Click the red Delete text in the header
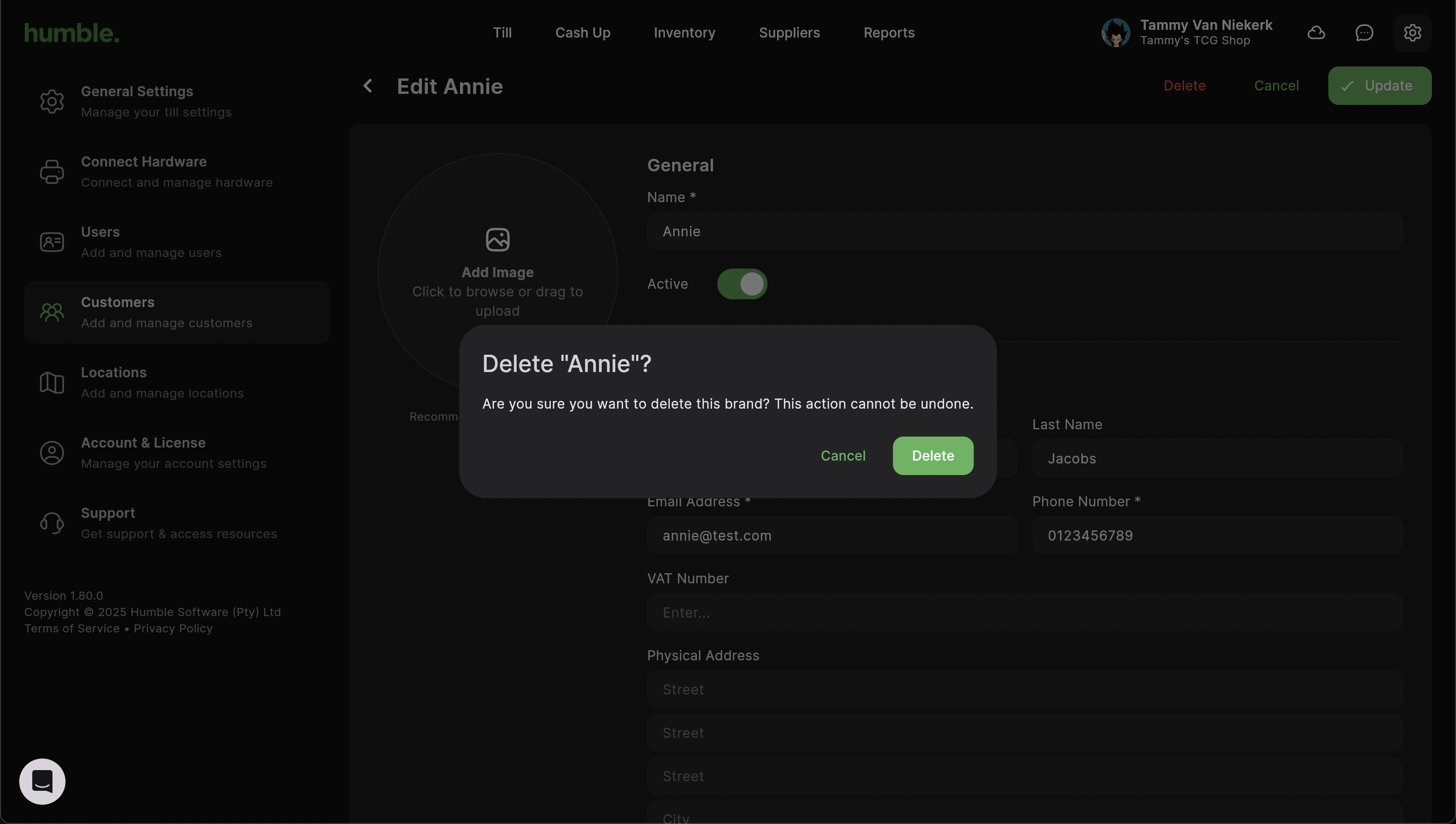Viewport: 1456px width, 824px height. click(1184, 86)
